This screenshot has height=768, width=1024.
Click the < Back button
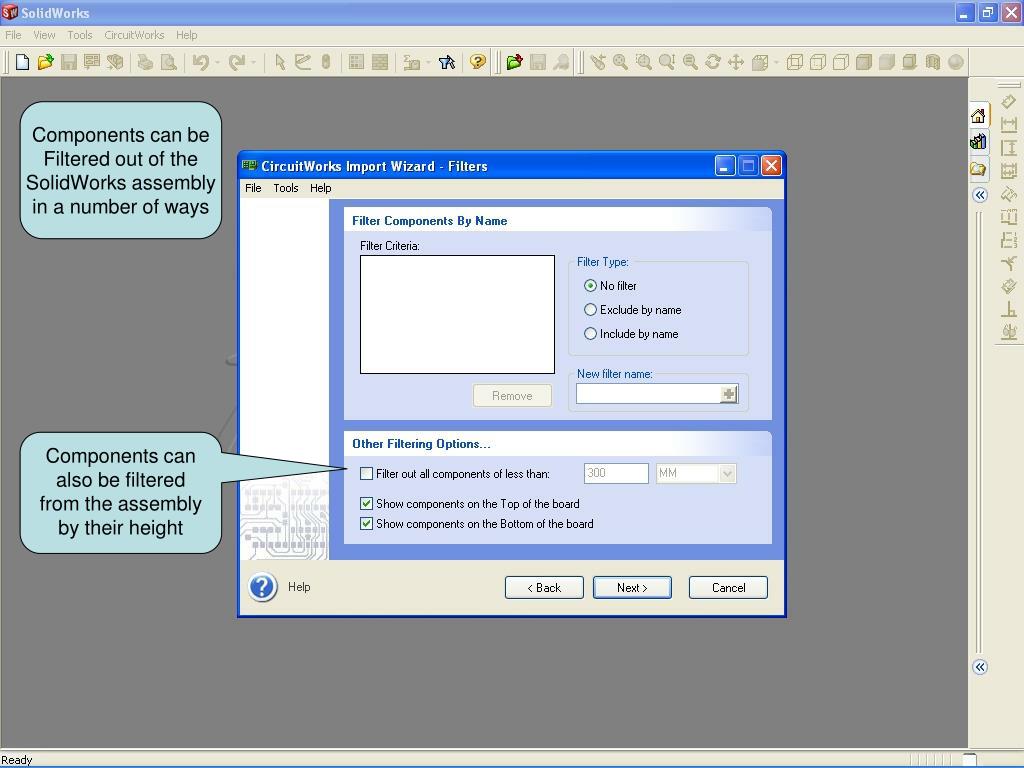544,588
